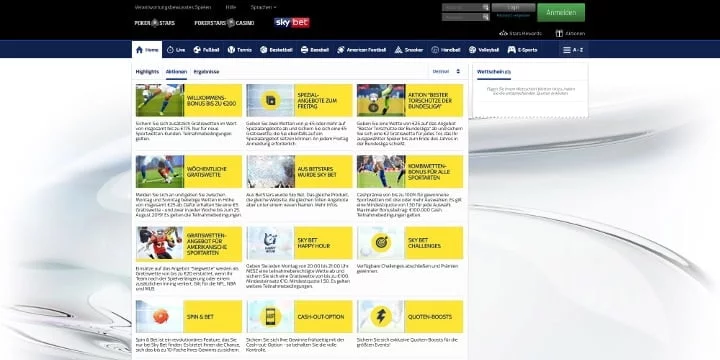Image resolution: width=720 pixels, height=360 pixels.
Task: Go to PokerStars logo
Action: [155, 22]
